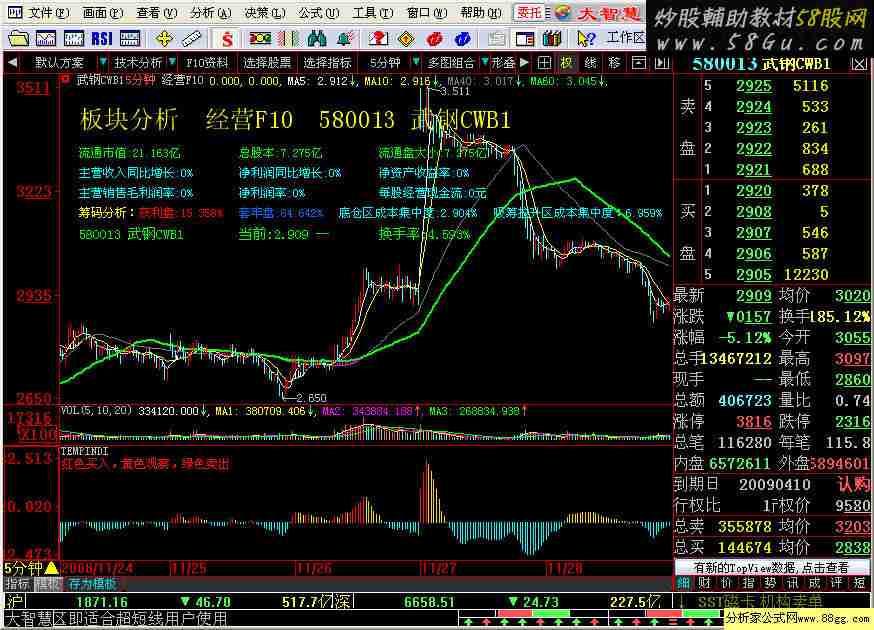Open the 窗口(W) menu
The width and height of the screenshot is (874, 630).
point(427,13)
